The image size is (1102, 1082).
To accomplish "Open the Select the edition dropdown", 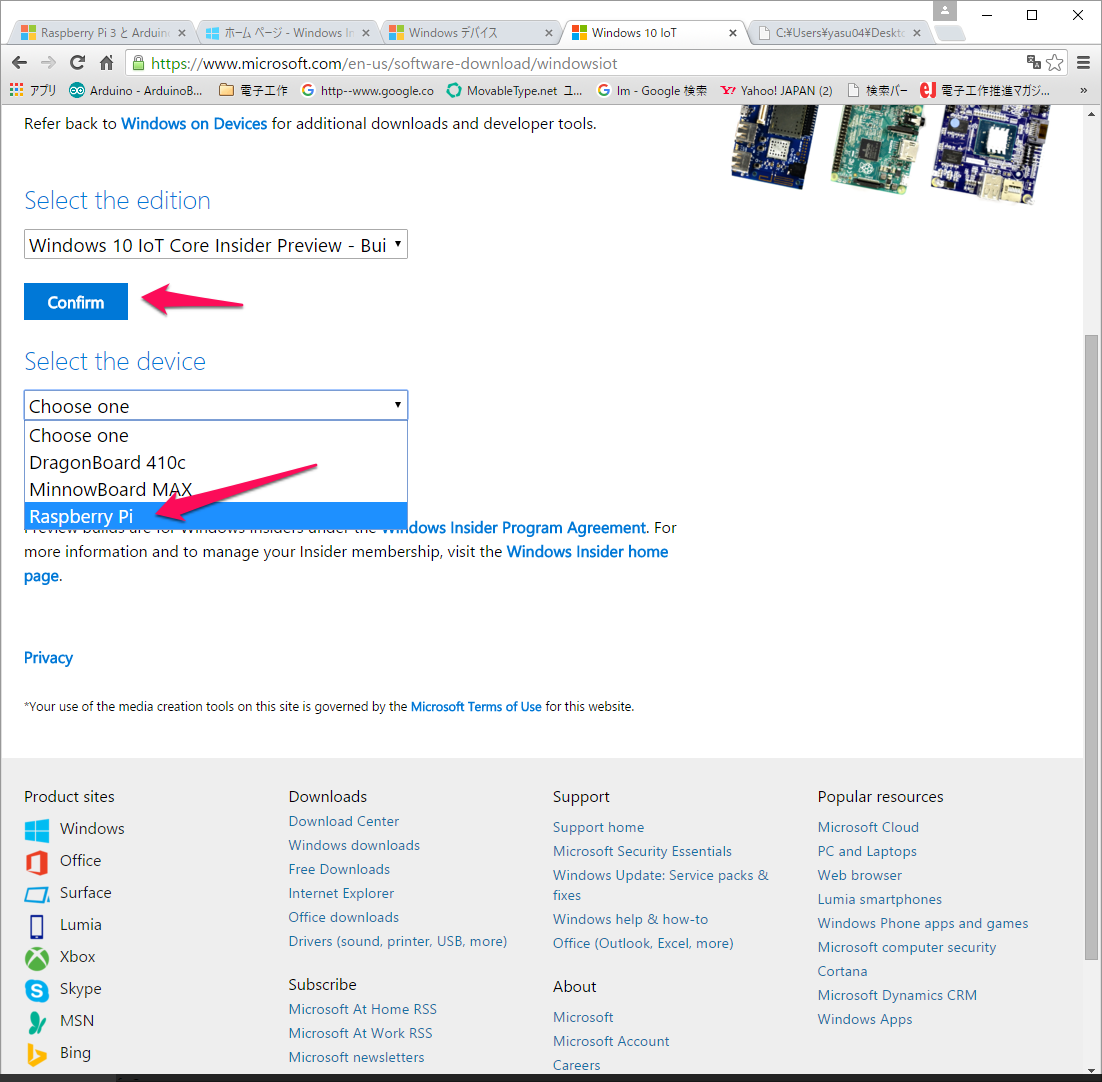I will (216, 245).
